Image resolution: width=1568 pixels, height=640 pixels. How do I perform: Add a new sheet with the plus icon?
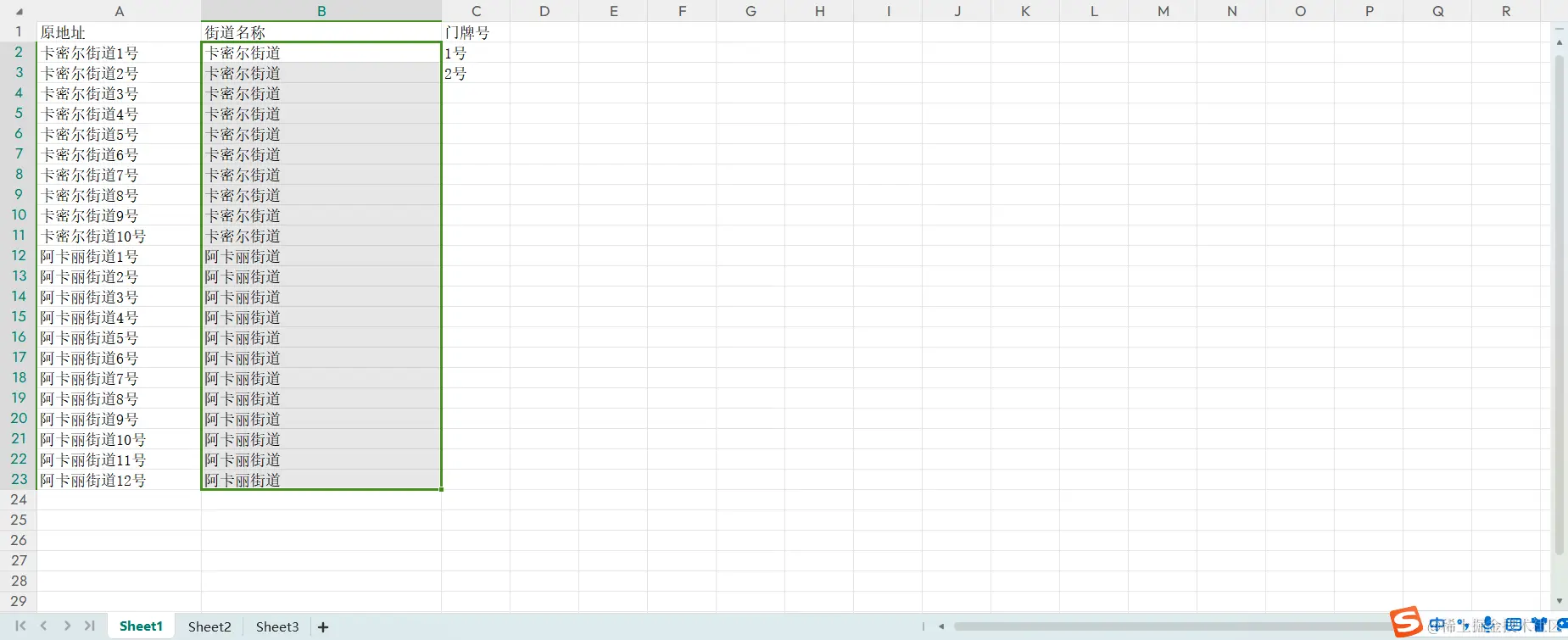coord(323,627)
